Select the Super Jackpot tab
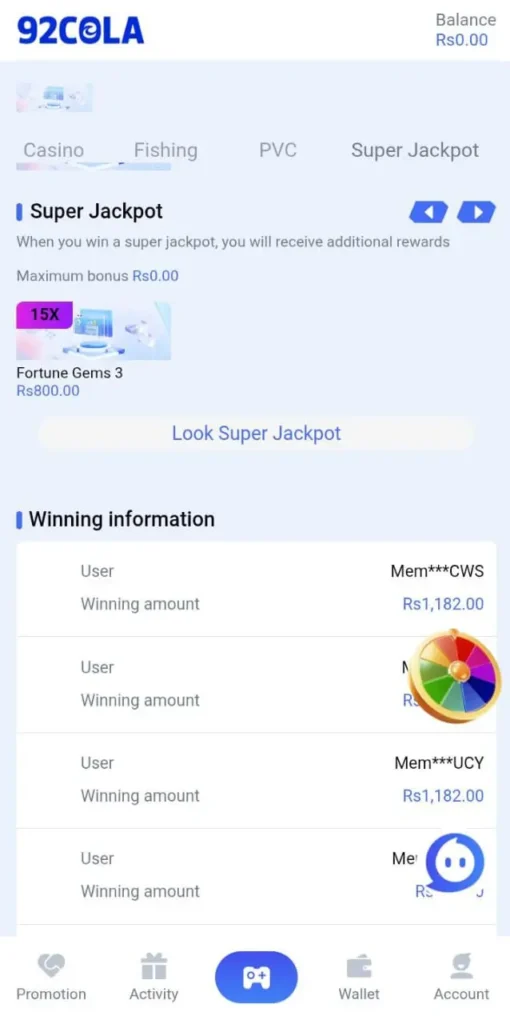The image size is (510, 1024). tap(415, 150)
